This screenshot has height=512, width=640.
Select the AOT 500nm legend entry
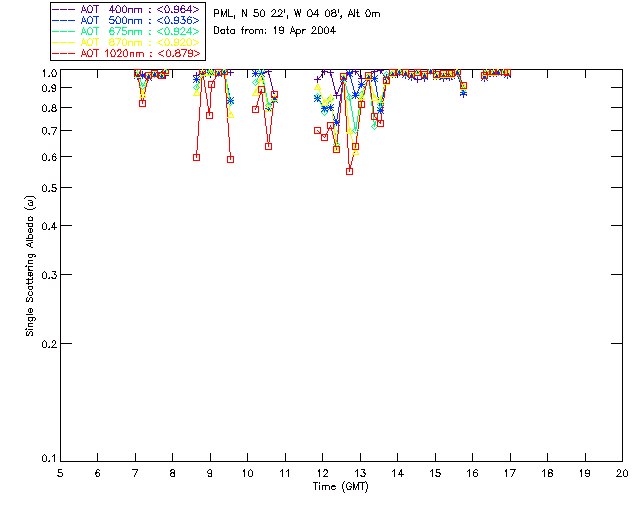[x=127, y=20]
